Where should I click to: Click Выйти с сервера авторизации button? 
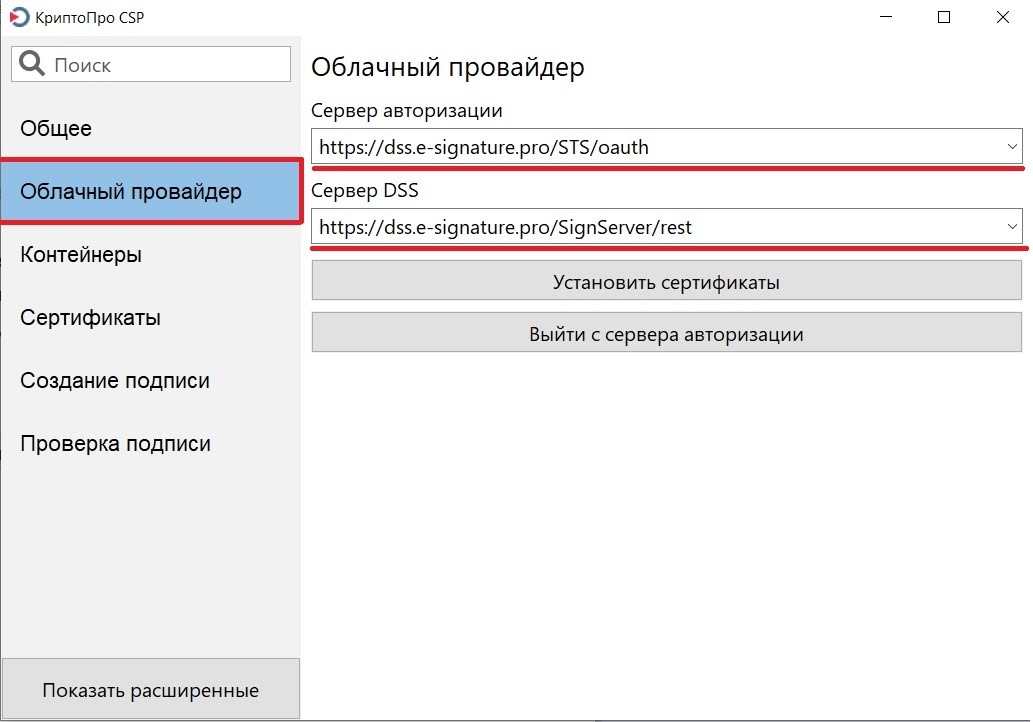(x=667, y=333)
